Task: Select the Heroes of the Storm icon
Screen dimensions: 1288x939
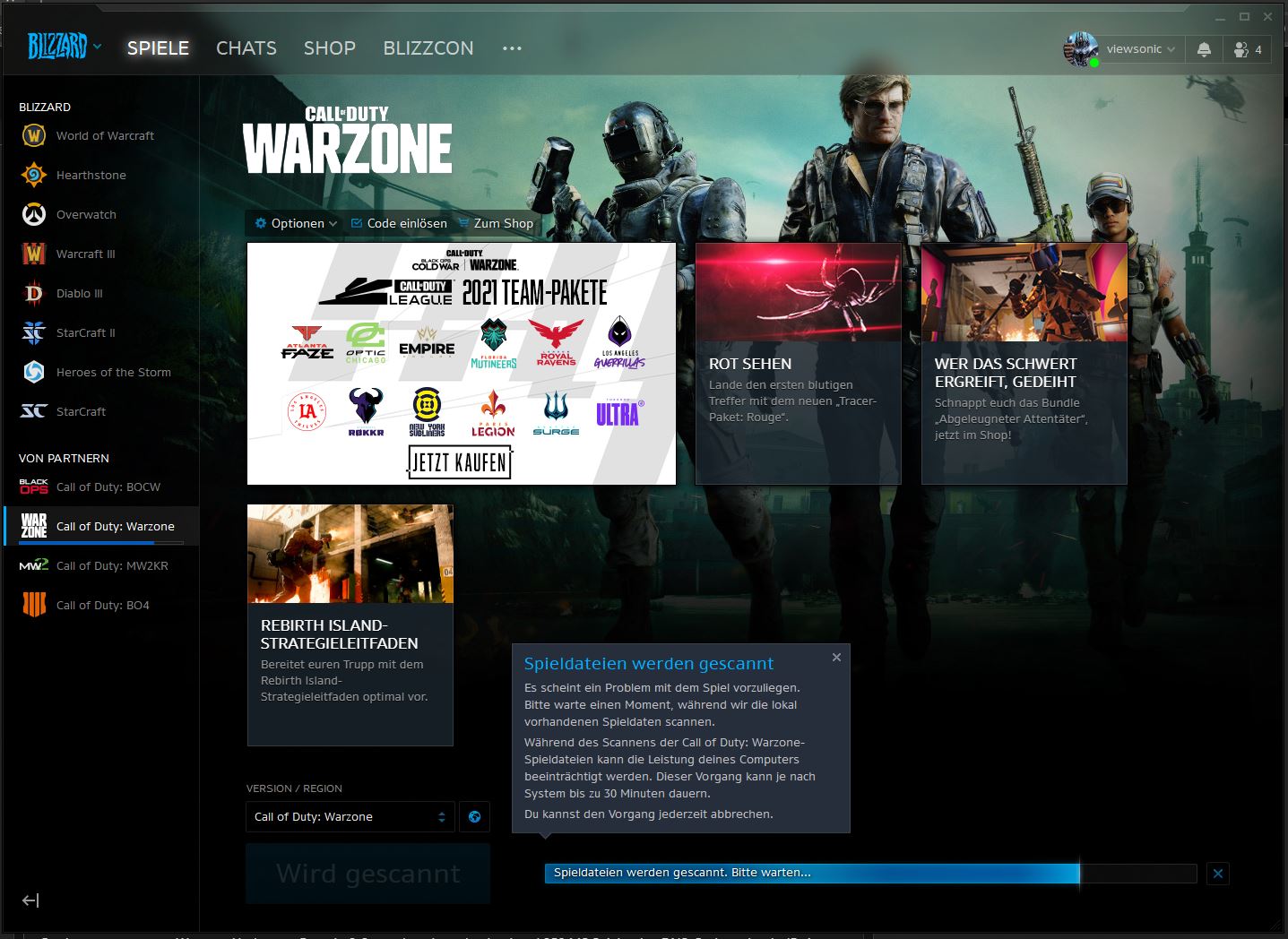Action: point(34,372)
